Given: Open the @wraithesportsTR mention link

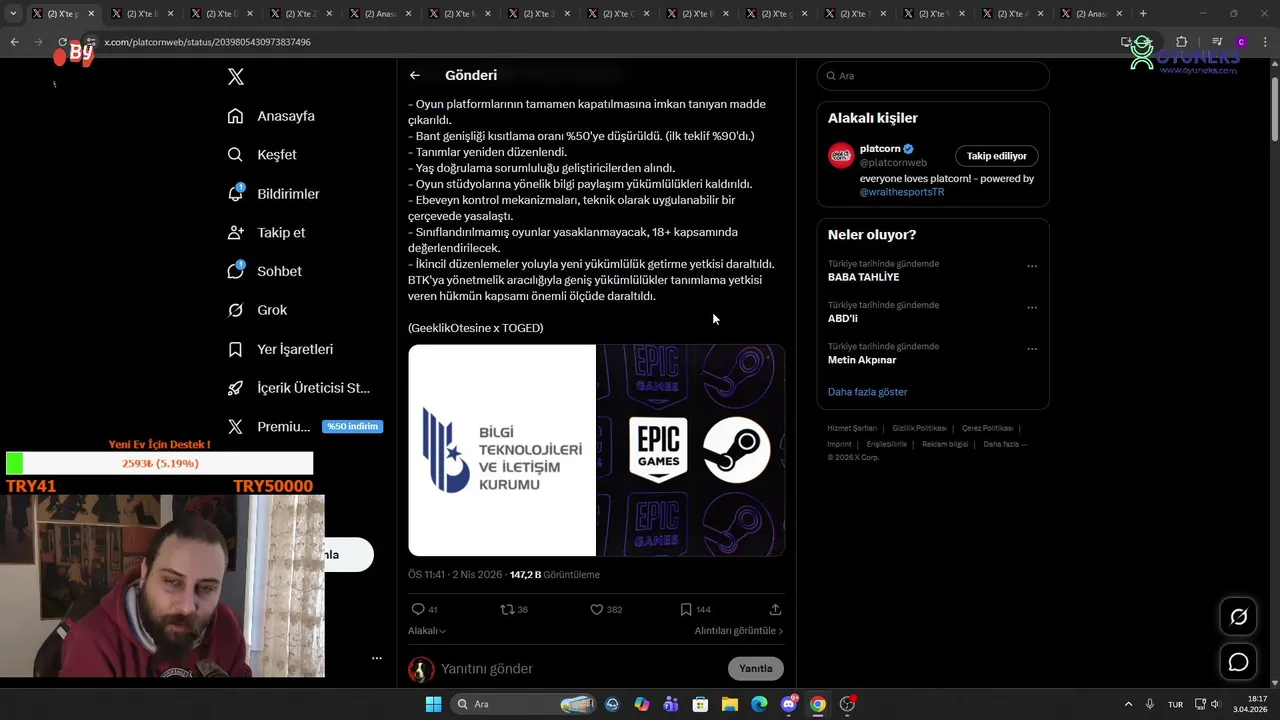Looking at the screenshot, I should point(902,192).
